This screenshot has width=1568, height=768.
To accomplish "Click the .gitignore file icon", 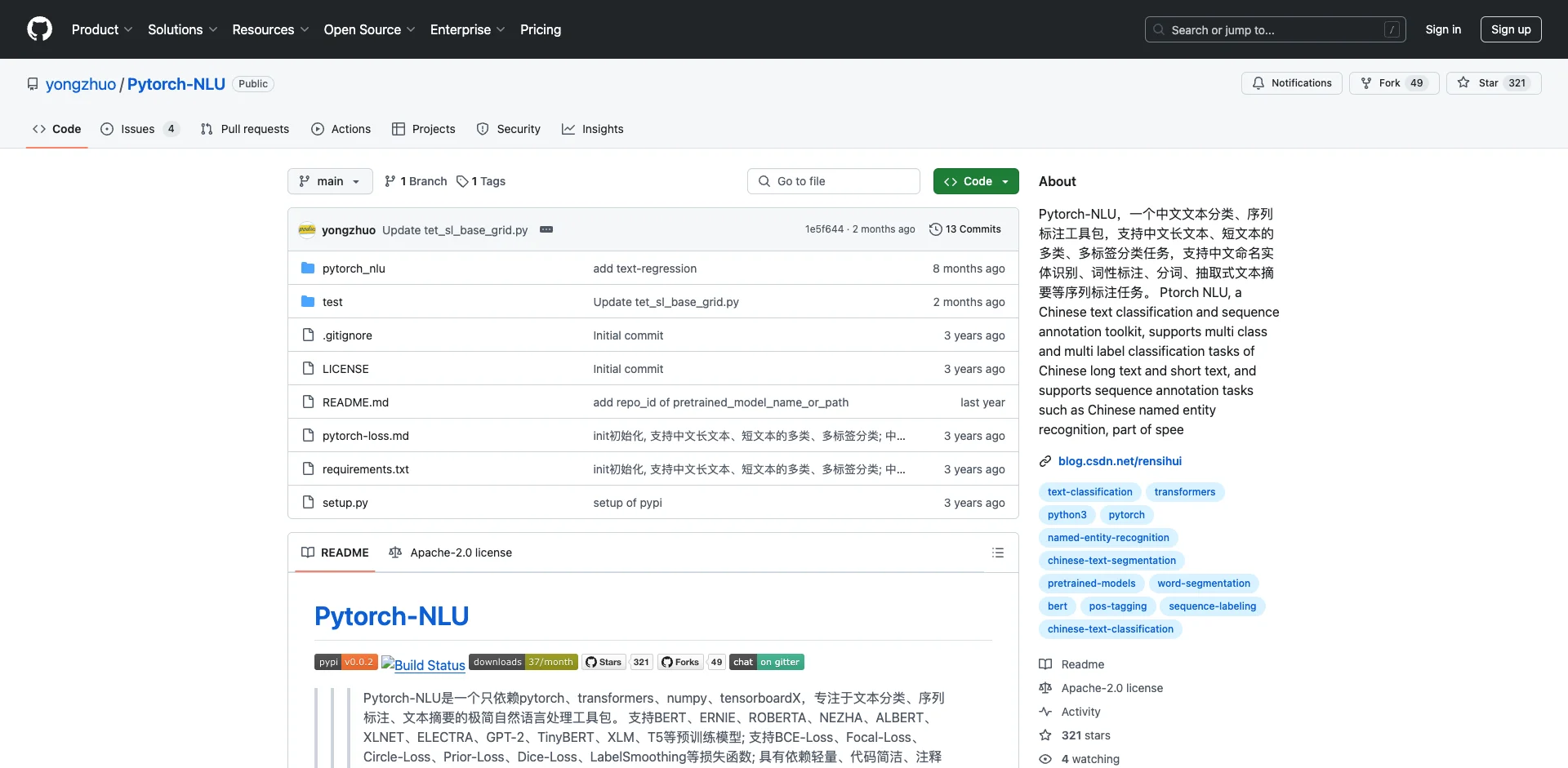I will [308, 335].
